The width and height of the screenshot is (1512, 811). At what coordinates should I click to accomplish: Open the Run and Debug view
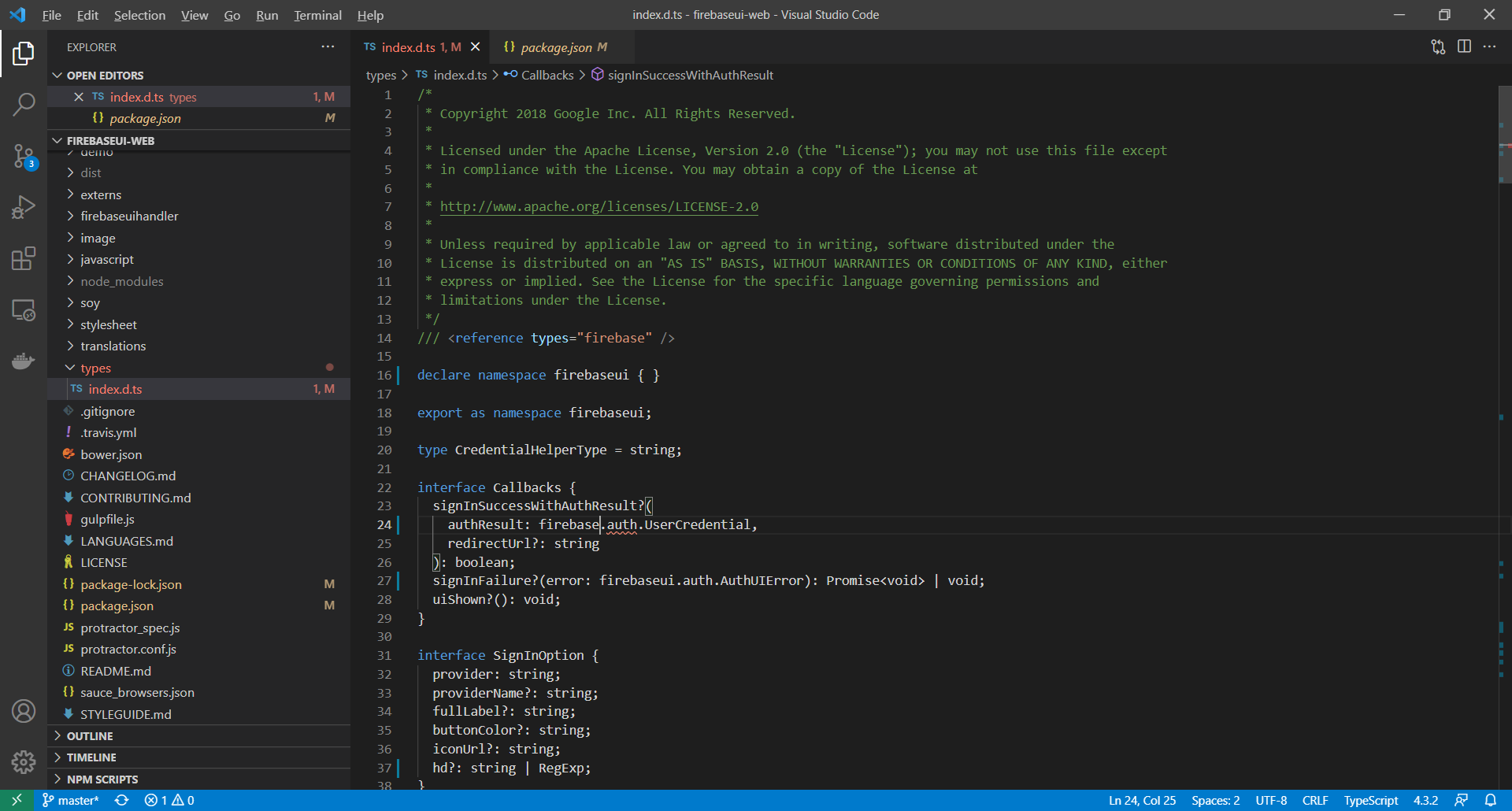(x=24, y=208)
